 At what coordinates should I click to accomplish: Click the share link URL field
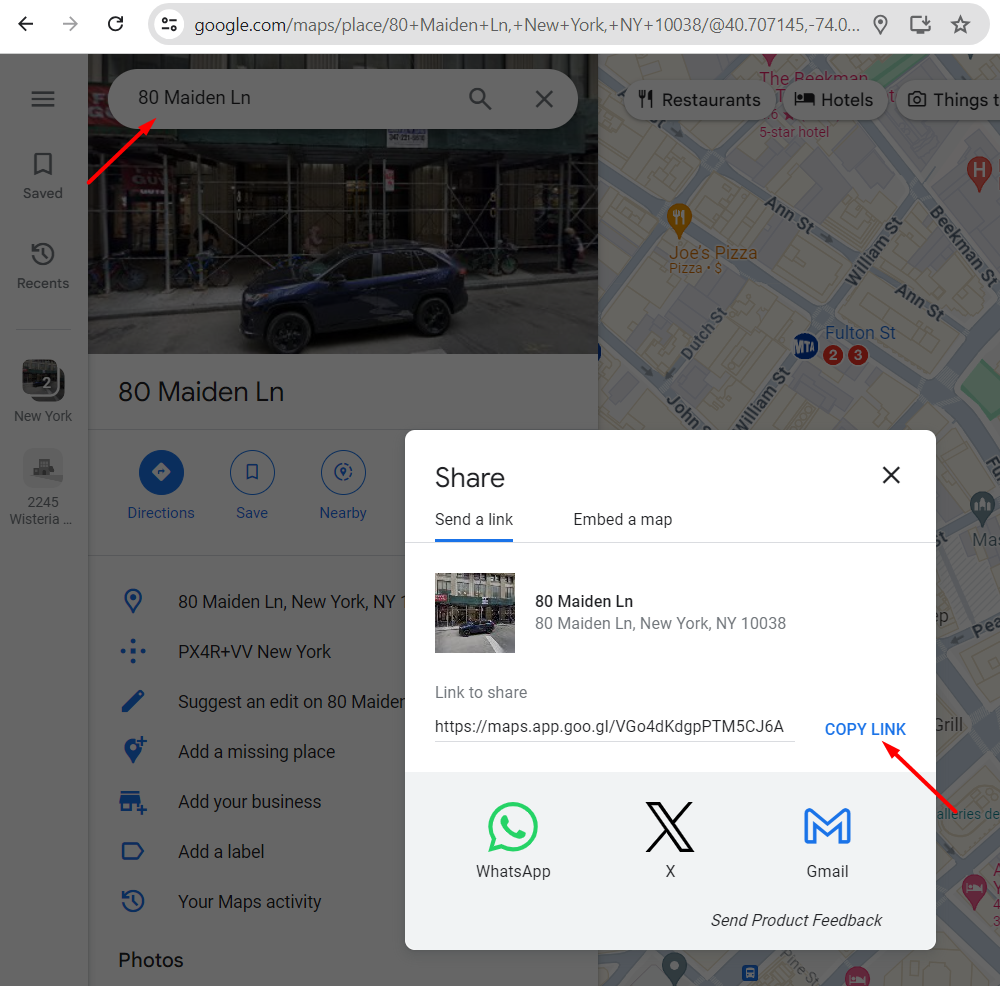(x=614, y=726)
